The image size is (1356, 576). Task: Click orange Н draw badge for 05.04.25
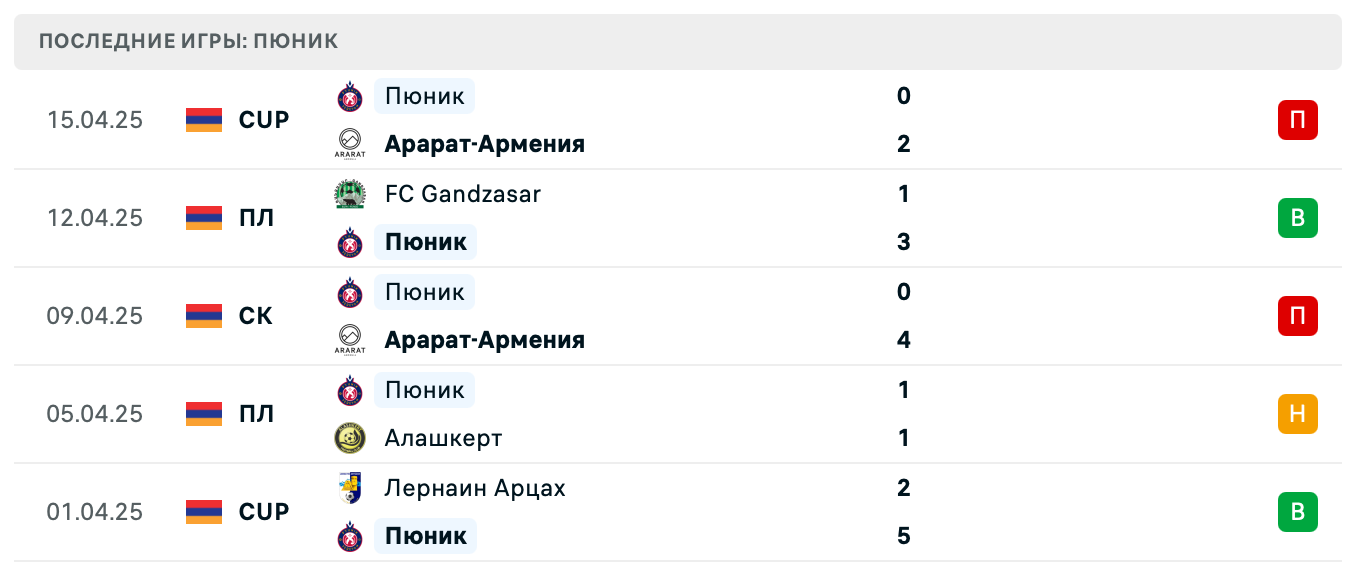tap(1297, 414)
